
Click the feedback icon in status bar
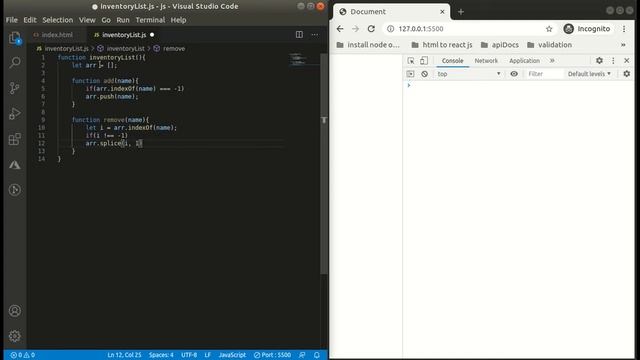click(x=302, y=355)
